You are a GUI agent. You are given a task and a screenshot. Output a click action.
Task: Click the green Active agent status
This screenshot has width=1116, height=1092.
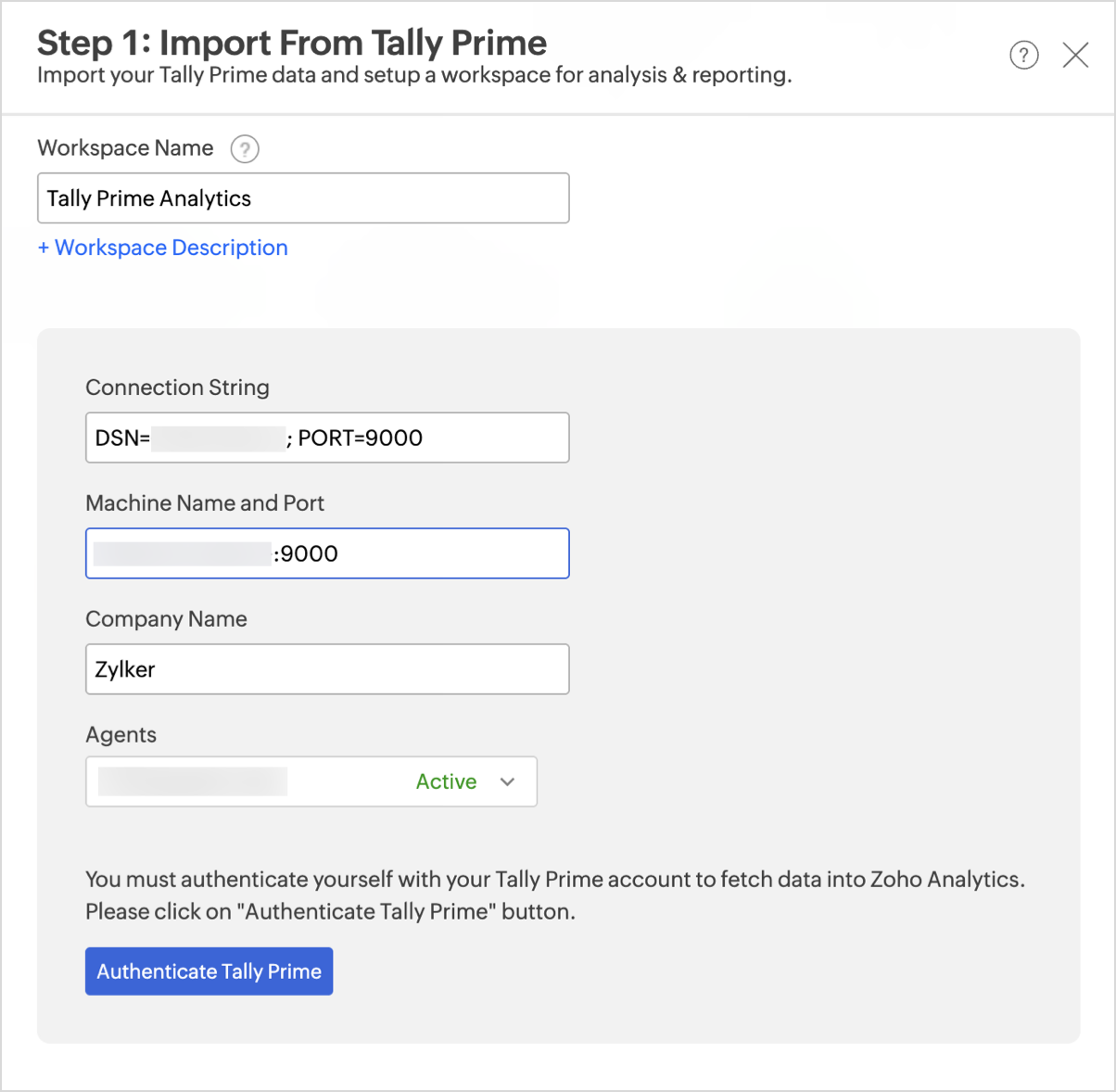point(446,781)
